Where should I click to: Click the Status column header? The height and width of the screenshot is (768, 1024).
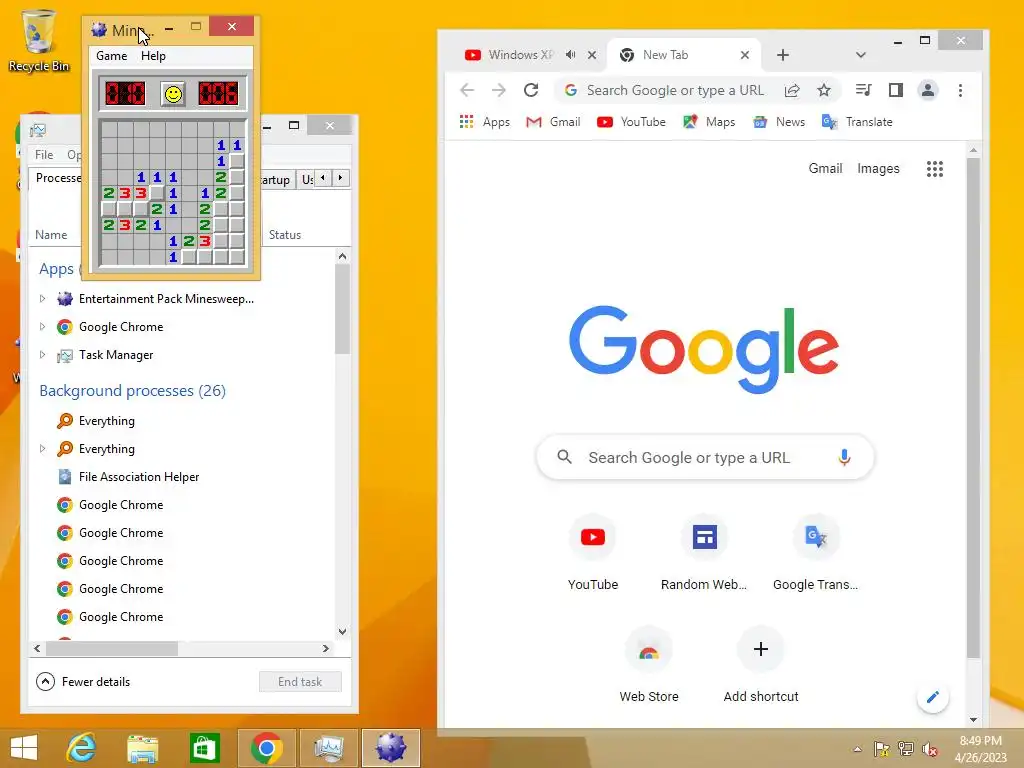click(x=285, y=234)
